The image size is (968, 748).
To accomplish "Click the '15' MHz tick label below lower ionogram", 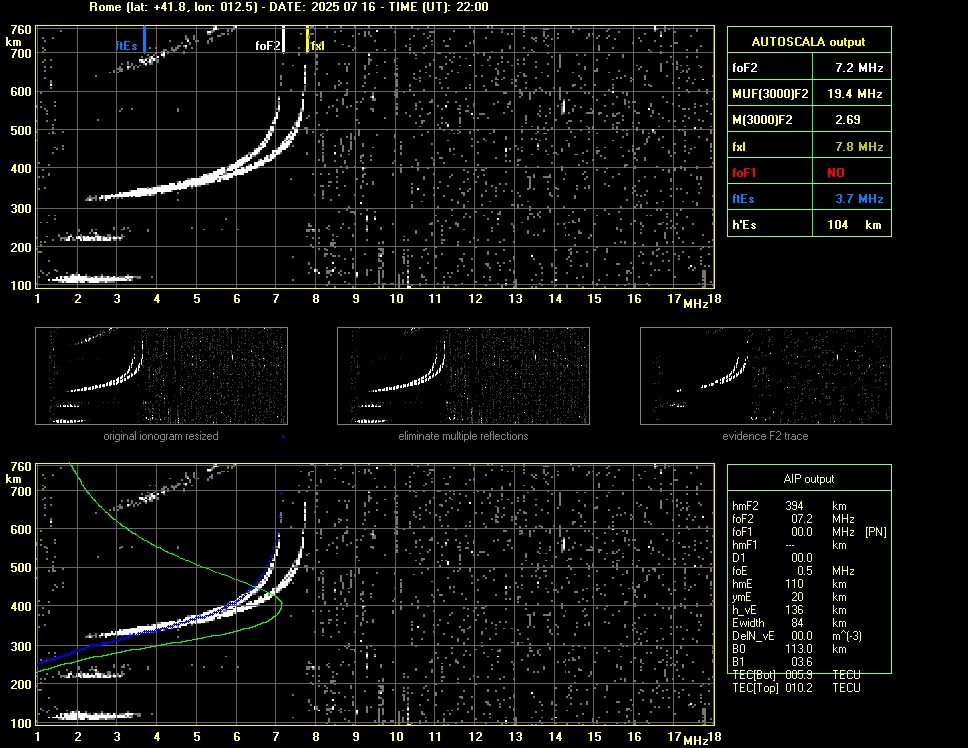I will tap(594, 736).
